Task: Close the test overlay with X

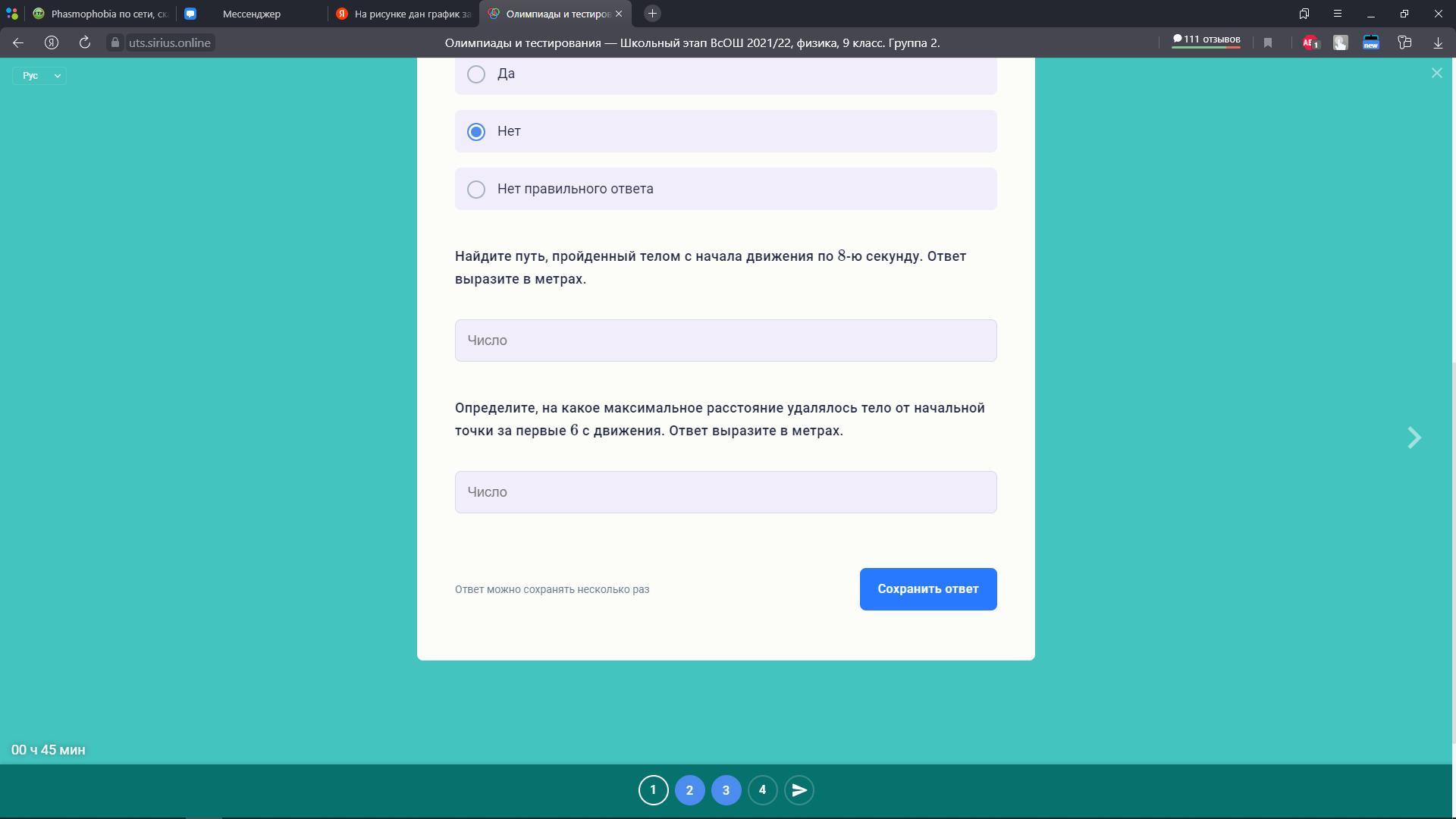Action: [x=1436, y=74]
